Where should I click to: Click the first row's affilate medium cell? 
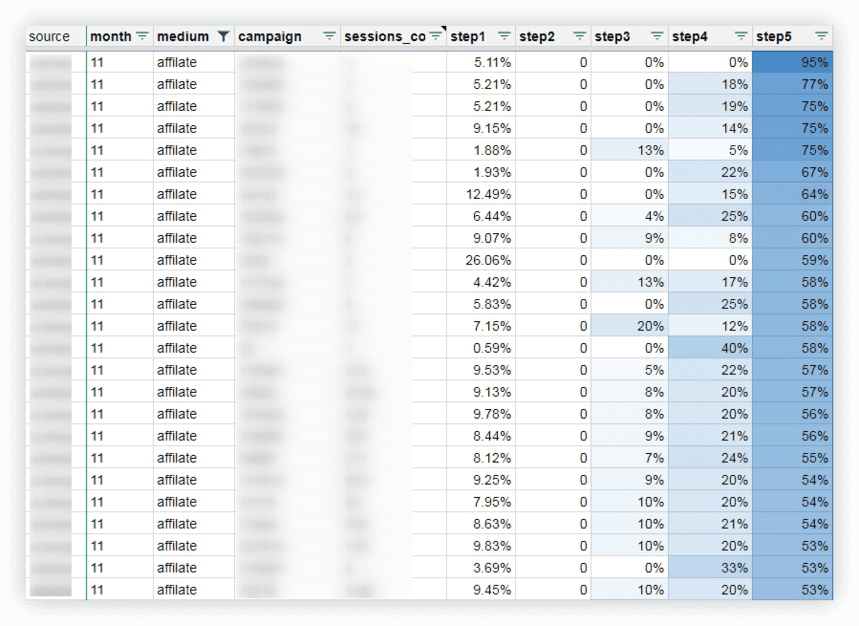tap(194, 62)
